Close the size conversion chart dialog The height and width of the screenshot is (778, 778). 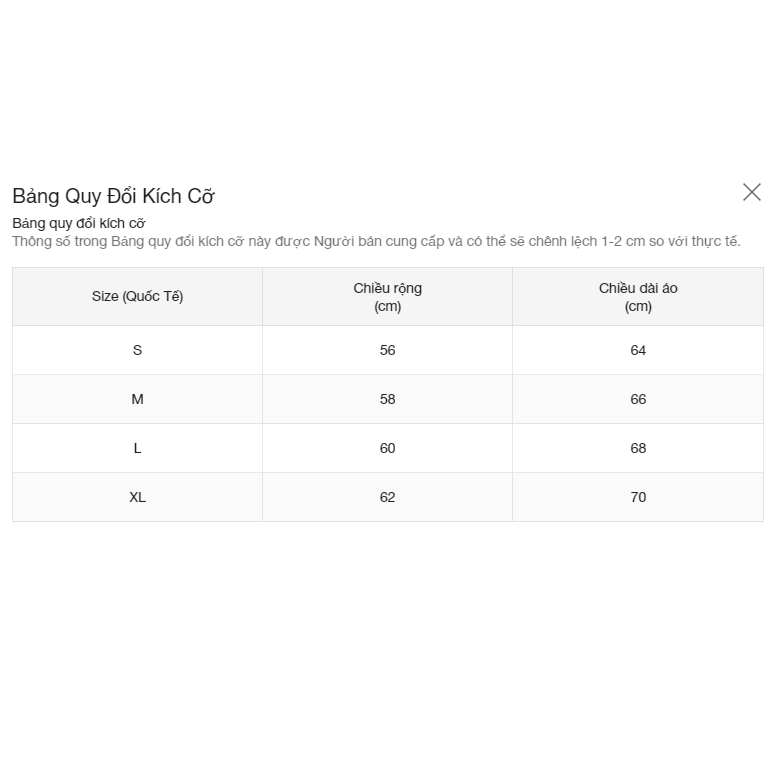point(752,192)
